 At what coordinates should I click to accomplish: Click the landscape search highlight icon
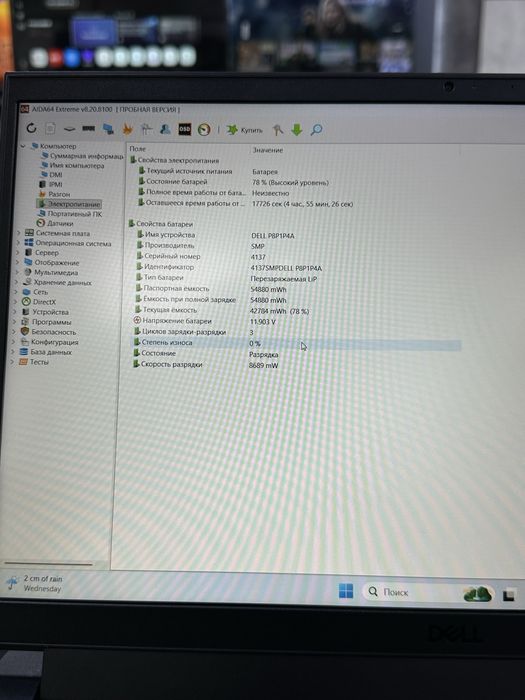click(x=478, y=594)
